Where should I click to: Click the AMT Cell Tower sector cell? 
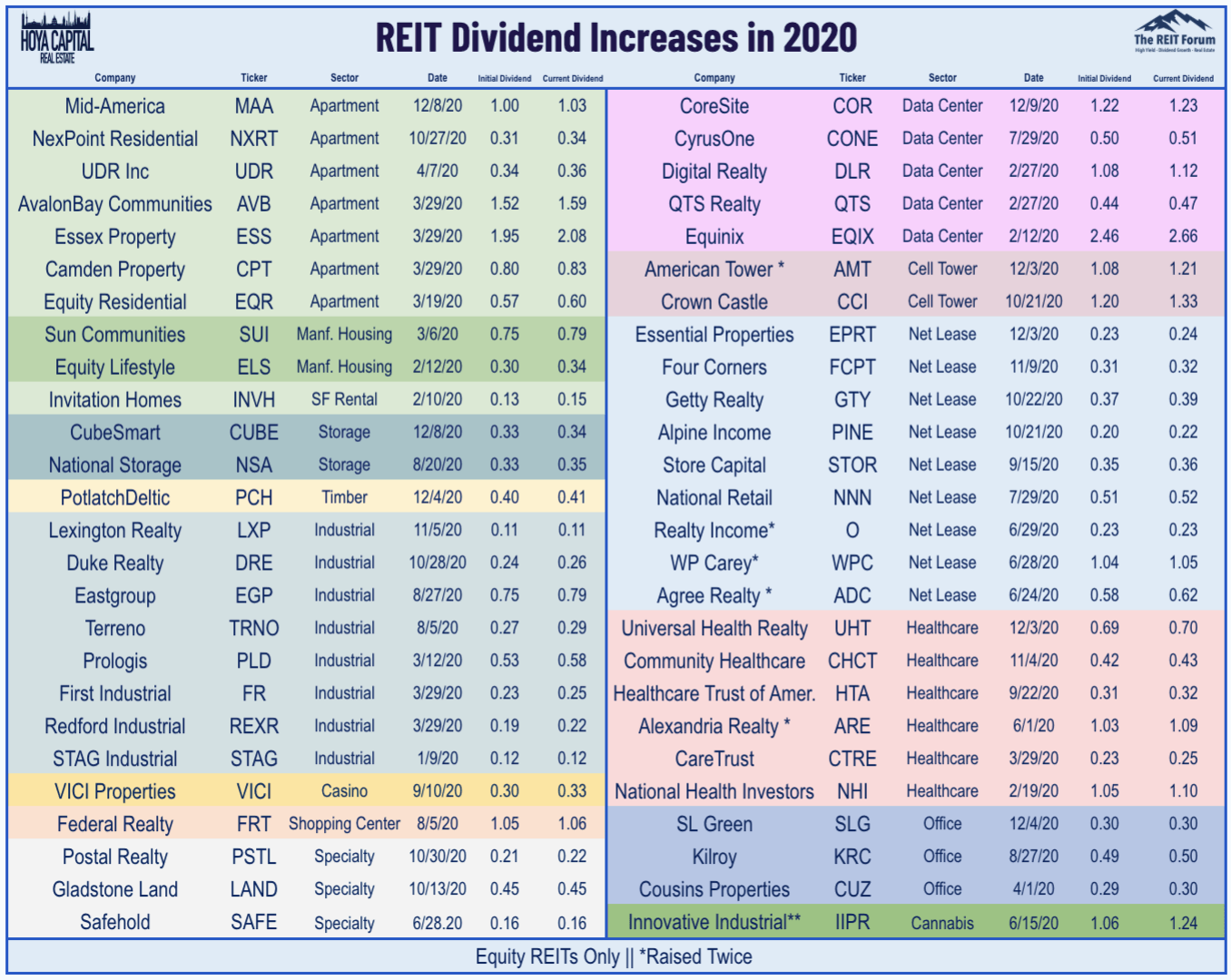click(941, 269)
